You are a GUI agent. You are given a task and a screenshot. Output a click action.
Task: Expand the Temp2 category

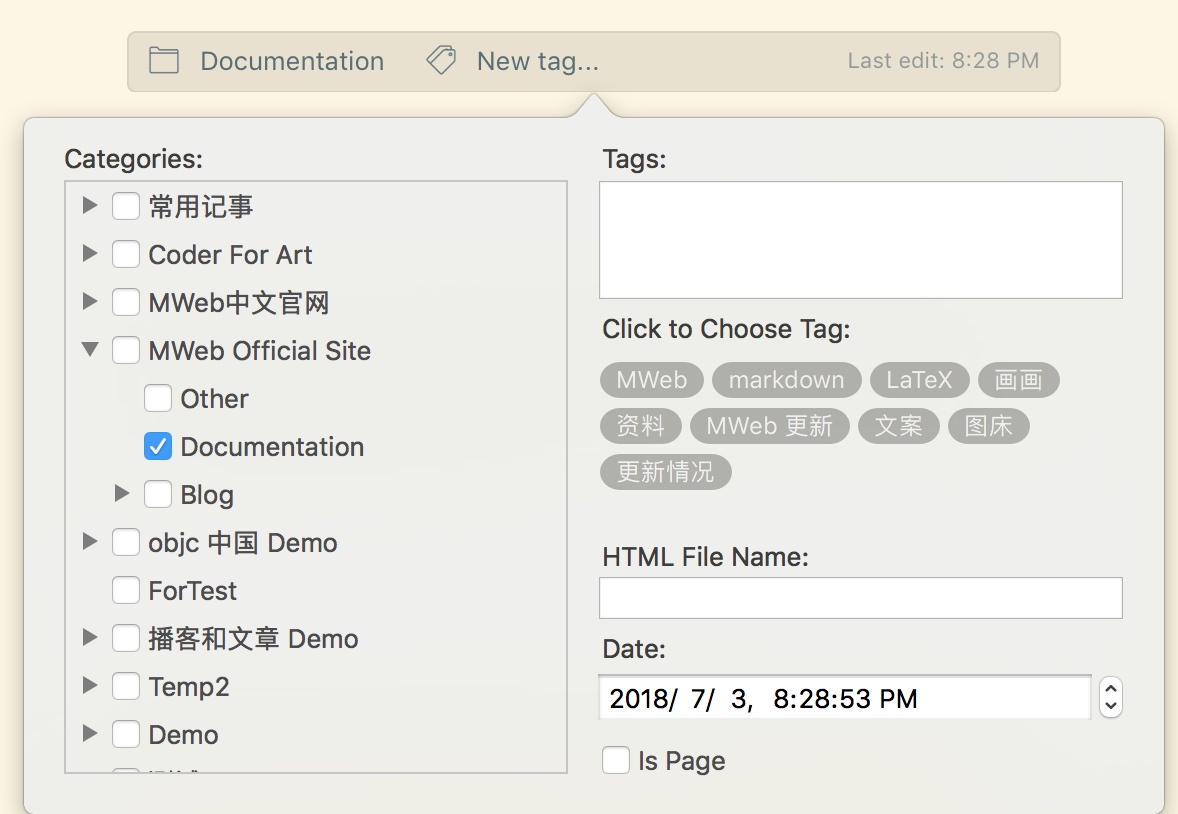coord(90,685)
